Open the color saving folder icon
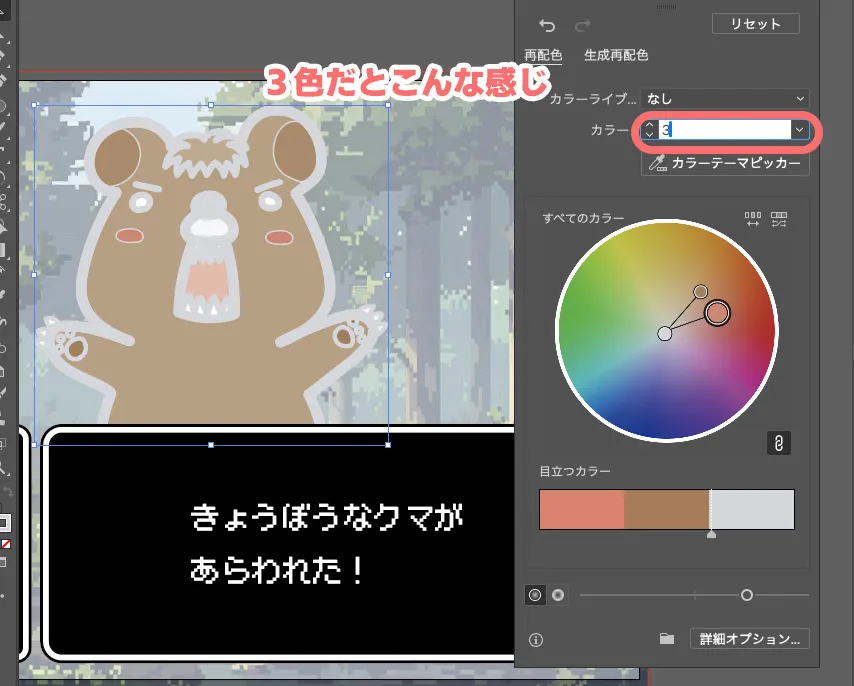This screenshot has height=686, width=854. [x=667, y=638]
